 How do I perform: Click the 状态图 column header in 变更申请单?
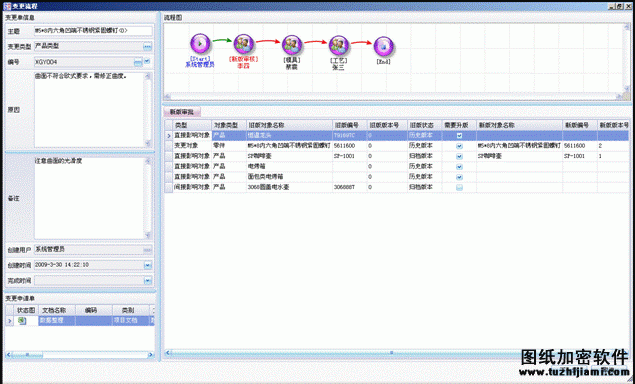point(26,310)
